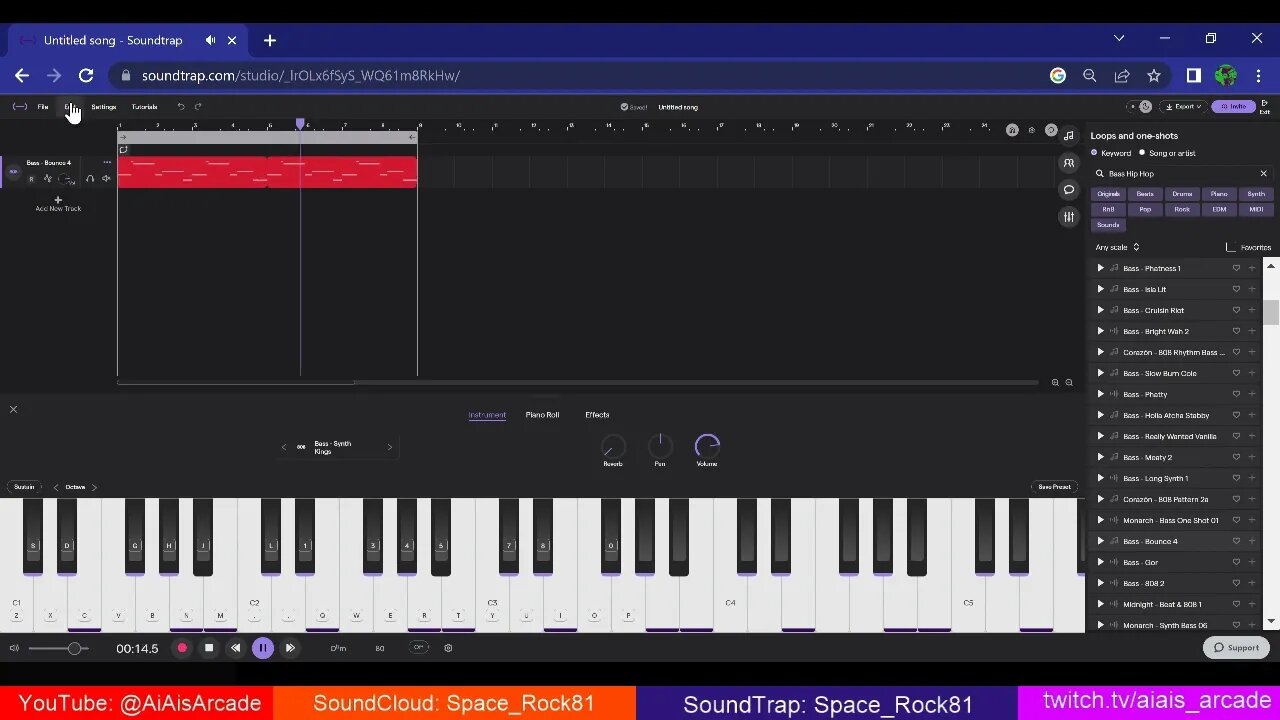Screen dimensions: 1280x720
Task: Check the Favorites checkbox
Action: pyautogui.click(x=1231, y=247)
